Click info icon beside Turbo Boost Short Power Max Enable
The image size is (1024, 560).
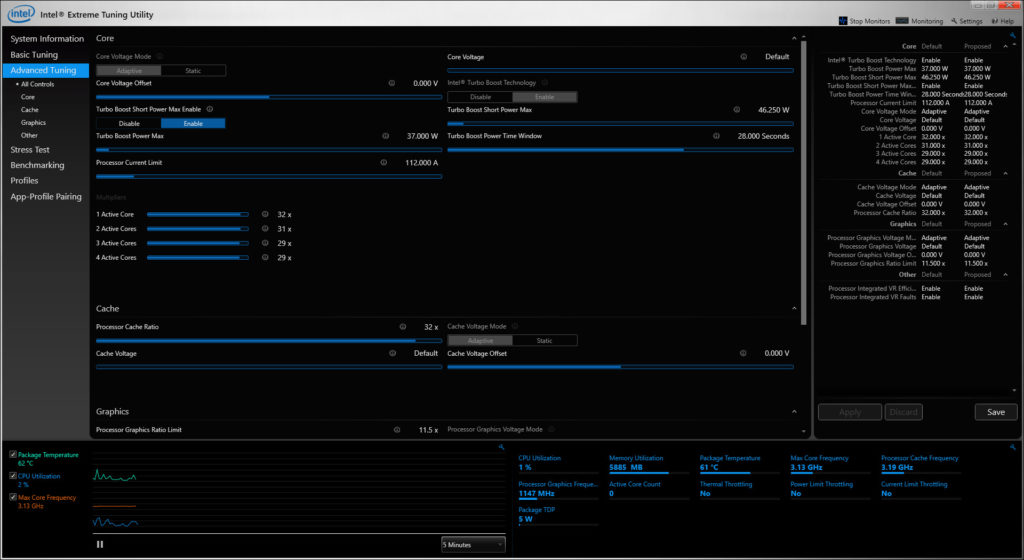pyautogui.click(x=210, y=109)
